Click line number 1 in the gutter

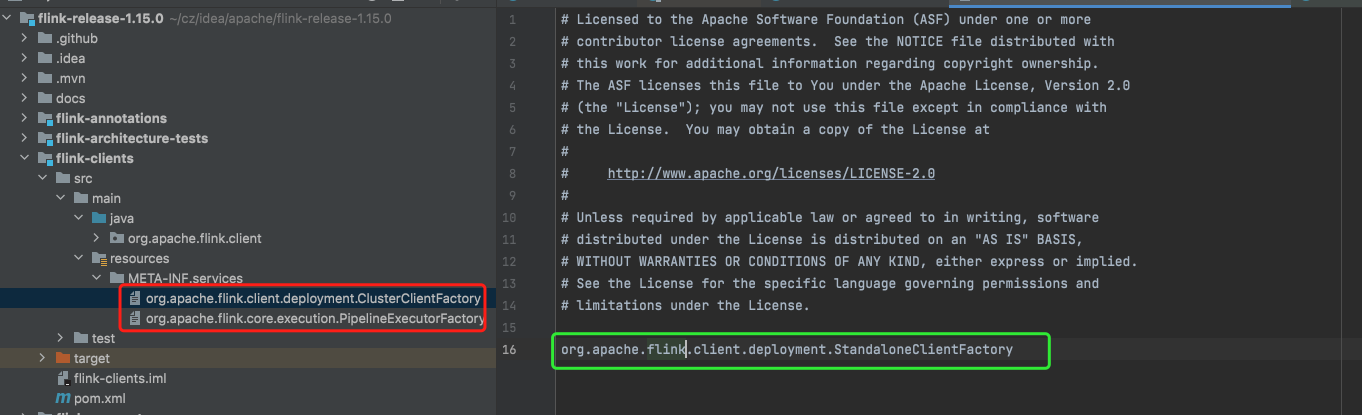[512, 20]
